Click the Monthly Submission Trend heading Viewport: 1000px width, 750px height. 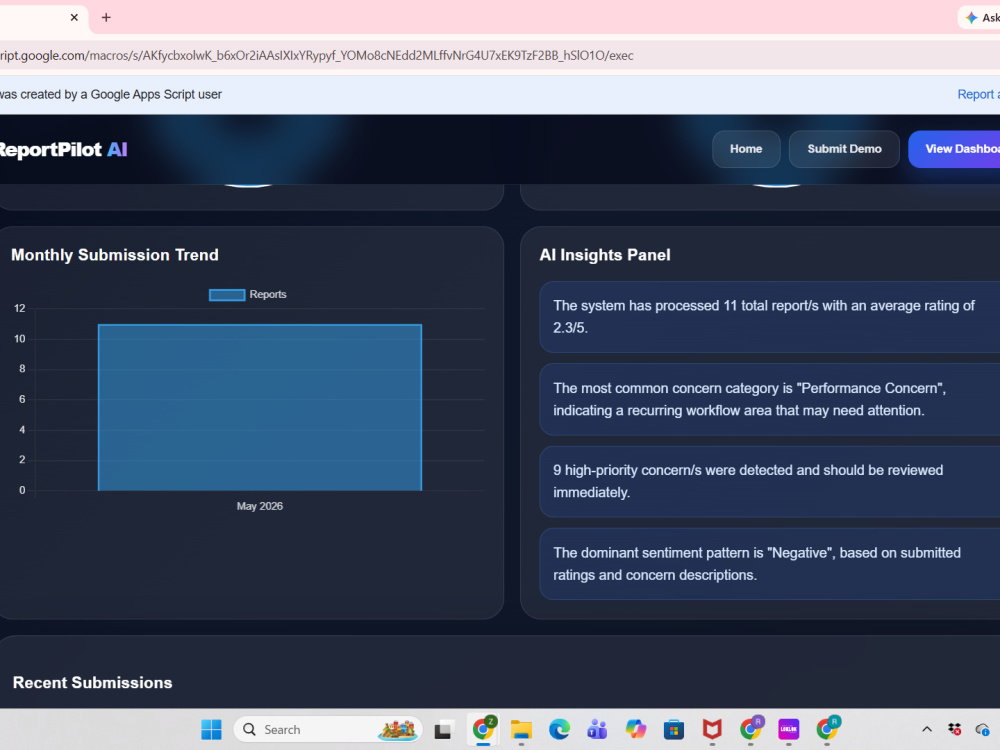(115, 255)
